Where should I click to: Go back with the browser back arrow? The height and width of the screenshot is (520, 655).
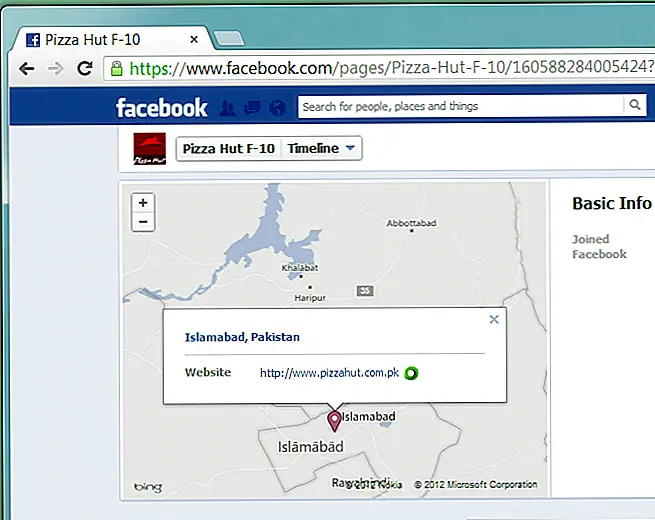[x=27, y=68]
